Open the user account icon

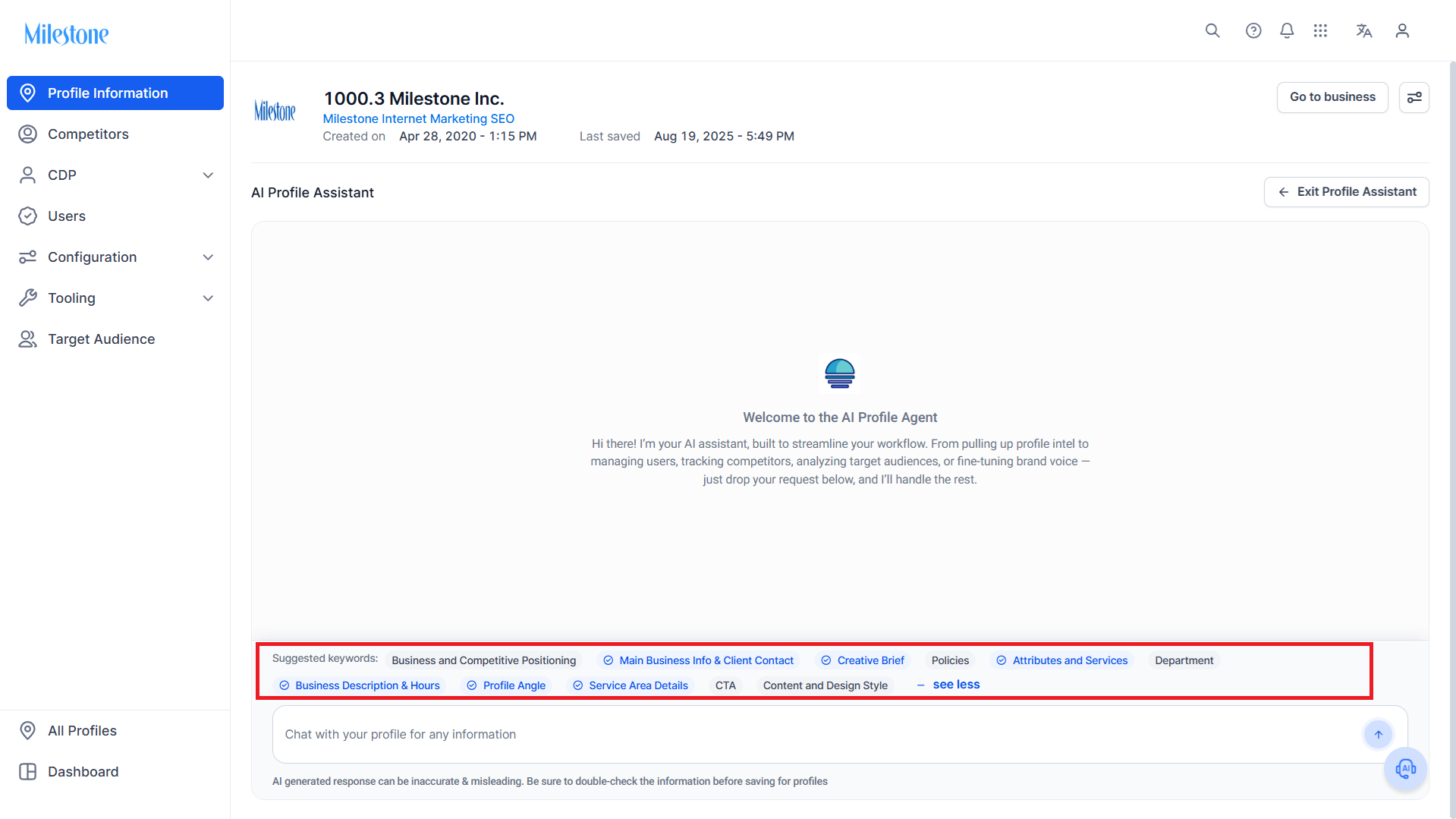point(1402,30)
